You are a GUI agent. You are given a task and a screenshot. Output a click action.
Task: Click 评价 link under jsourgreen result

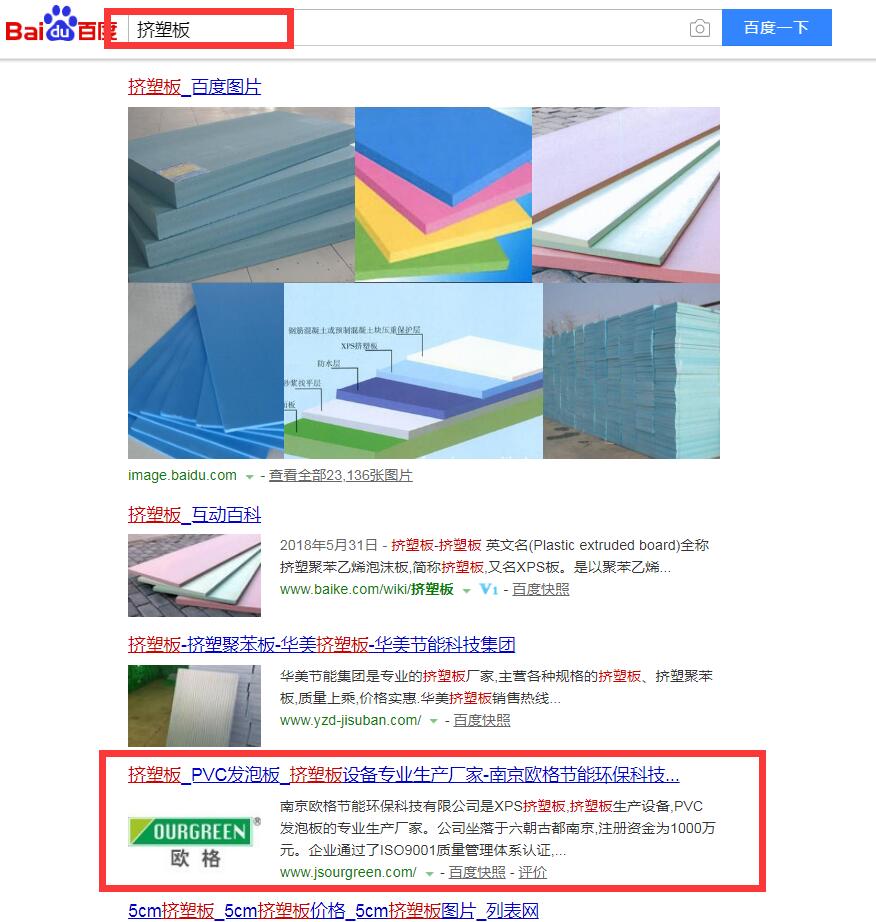point(533,873)
